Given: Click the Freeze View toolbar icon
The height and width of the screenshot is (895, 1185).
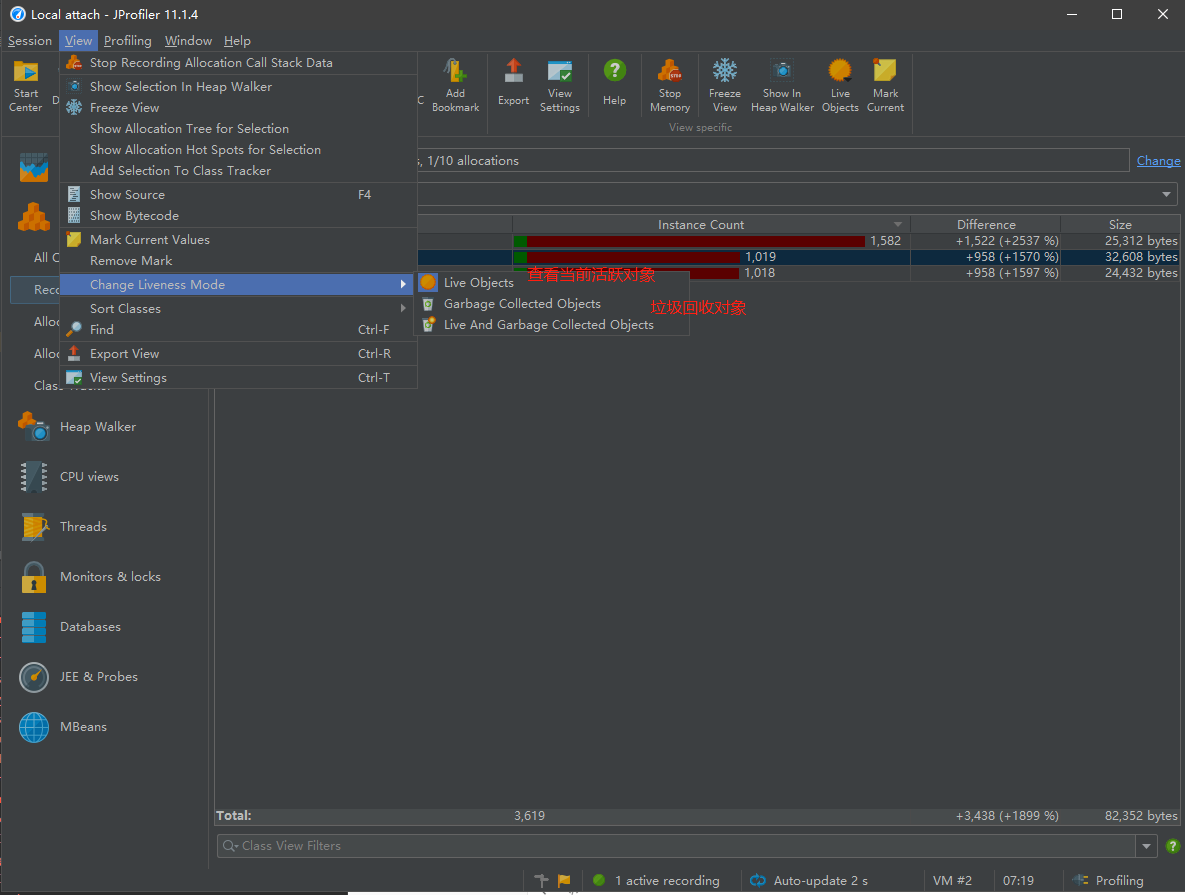Looking at the screenshot, I should pyautogui.click(x=724, y=85).
